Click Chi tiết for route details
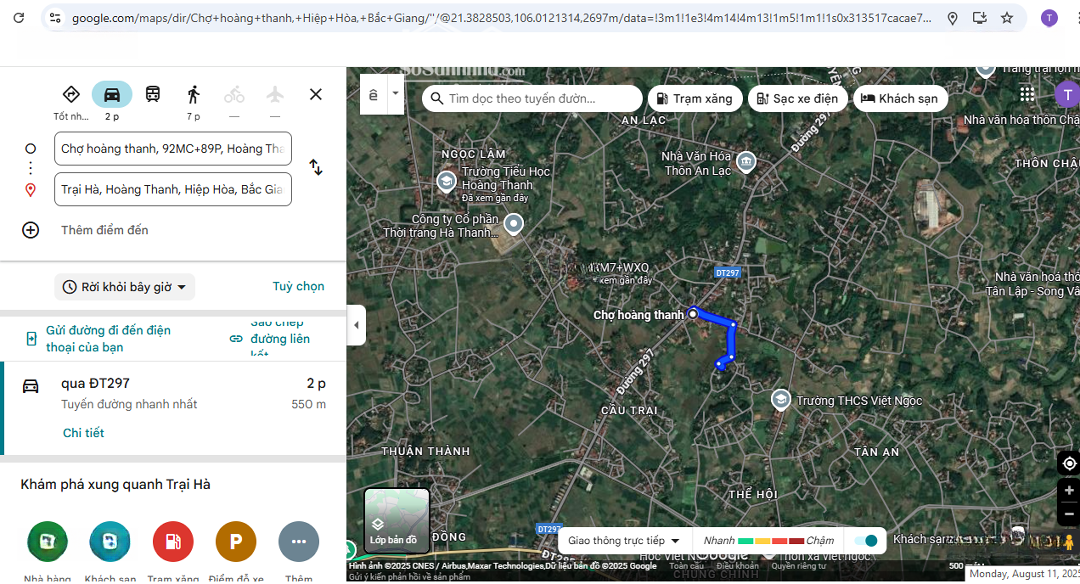The image size is (1080, 584). coord(84,433)
